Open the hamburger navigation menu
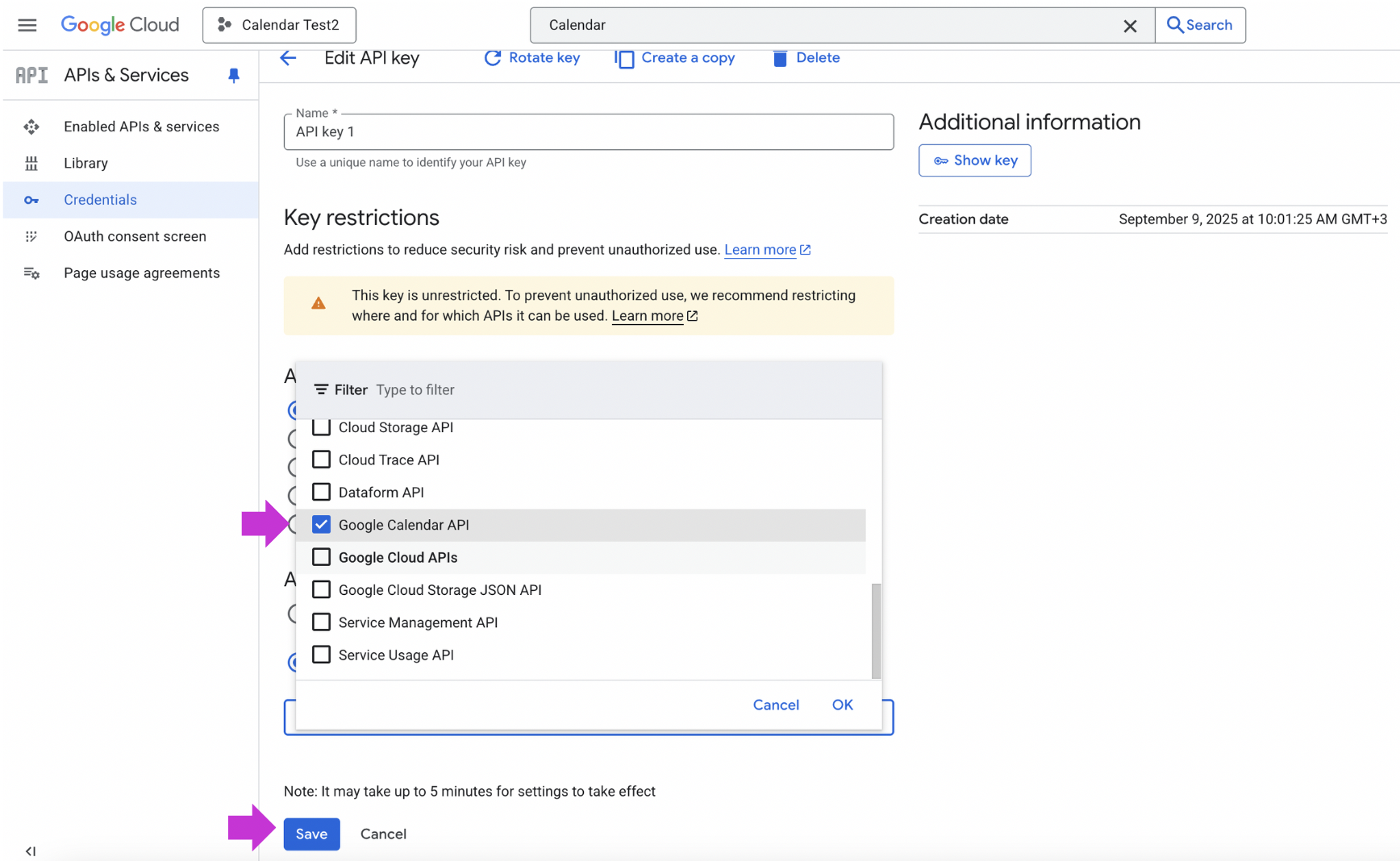 coord(27,25)
